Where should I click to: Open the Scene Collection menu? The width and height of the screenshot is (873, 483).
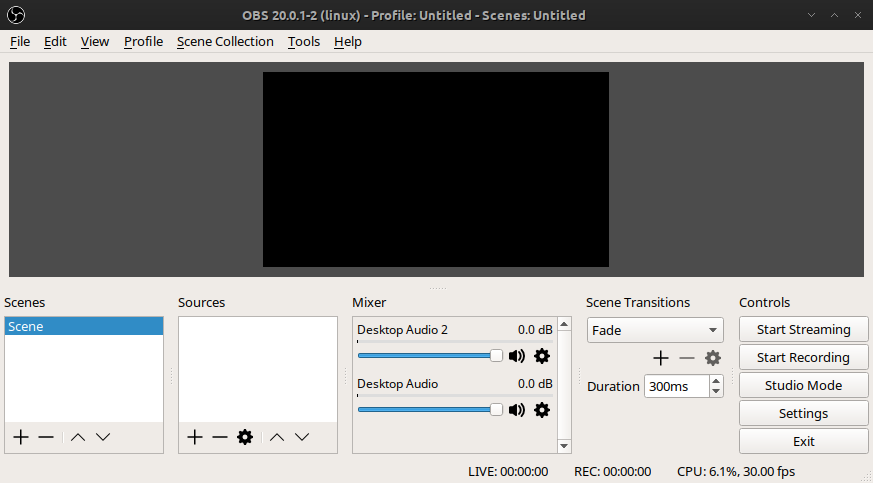click(225, 42)
